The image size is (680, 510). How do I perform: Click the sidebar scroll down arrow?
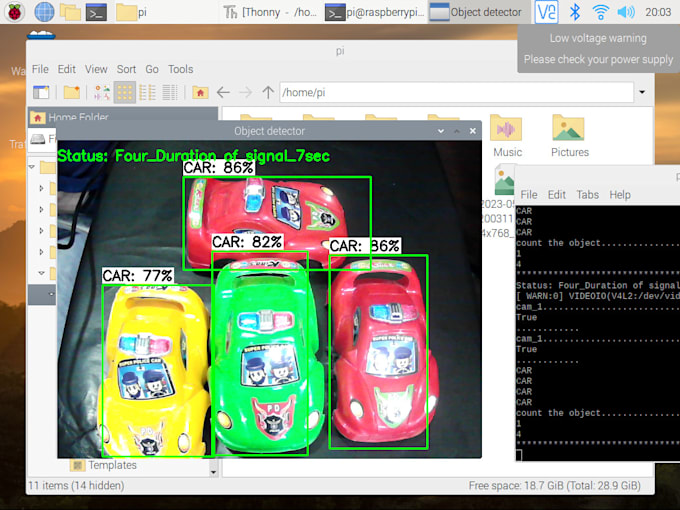coord(213,472)
